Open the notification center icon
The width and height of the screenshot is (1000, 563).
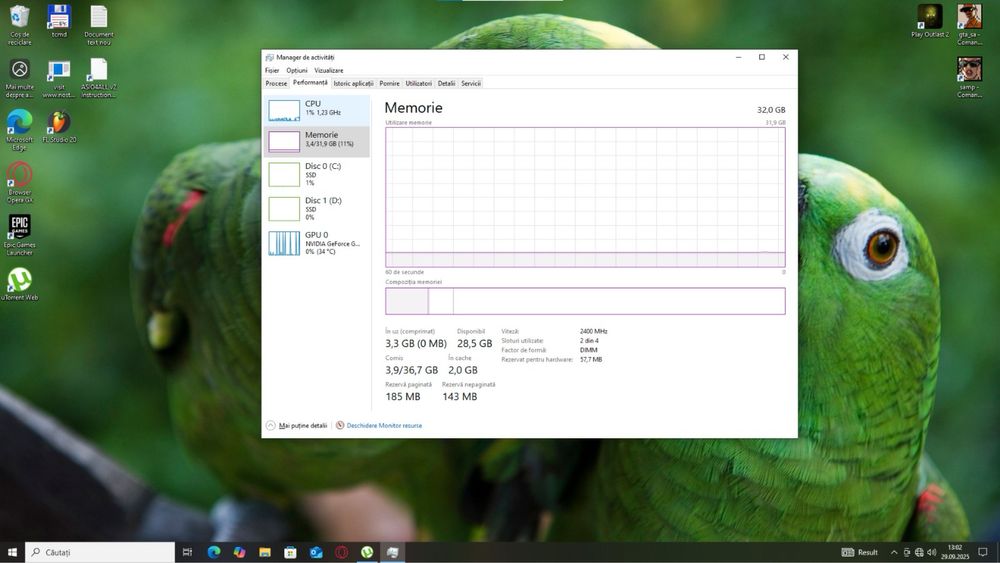983,552
